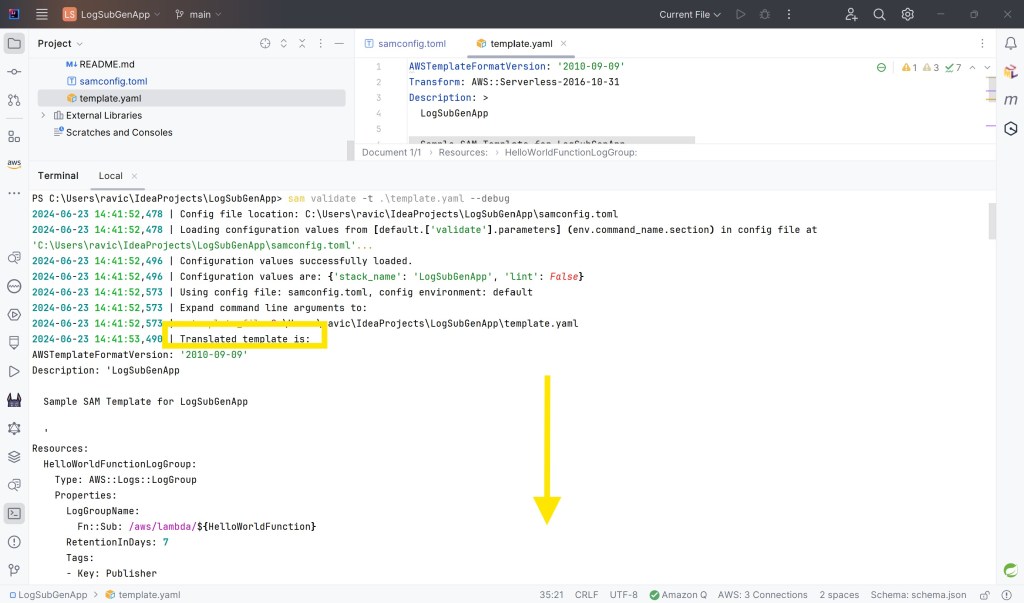Click the Amazon Q status bar widget

coord(679,594)
